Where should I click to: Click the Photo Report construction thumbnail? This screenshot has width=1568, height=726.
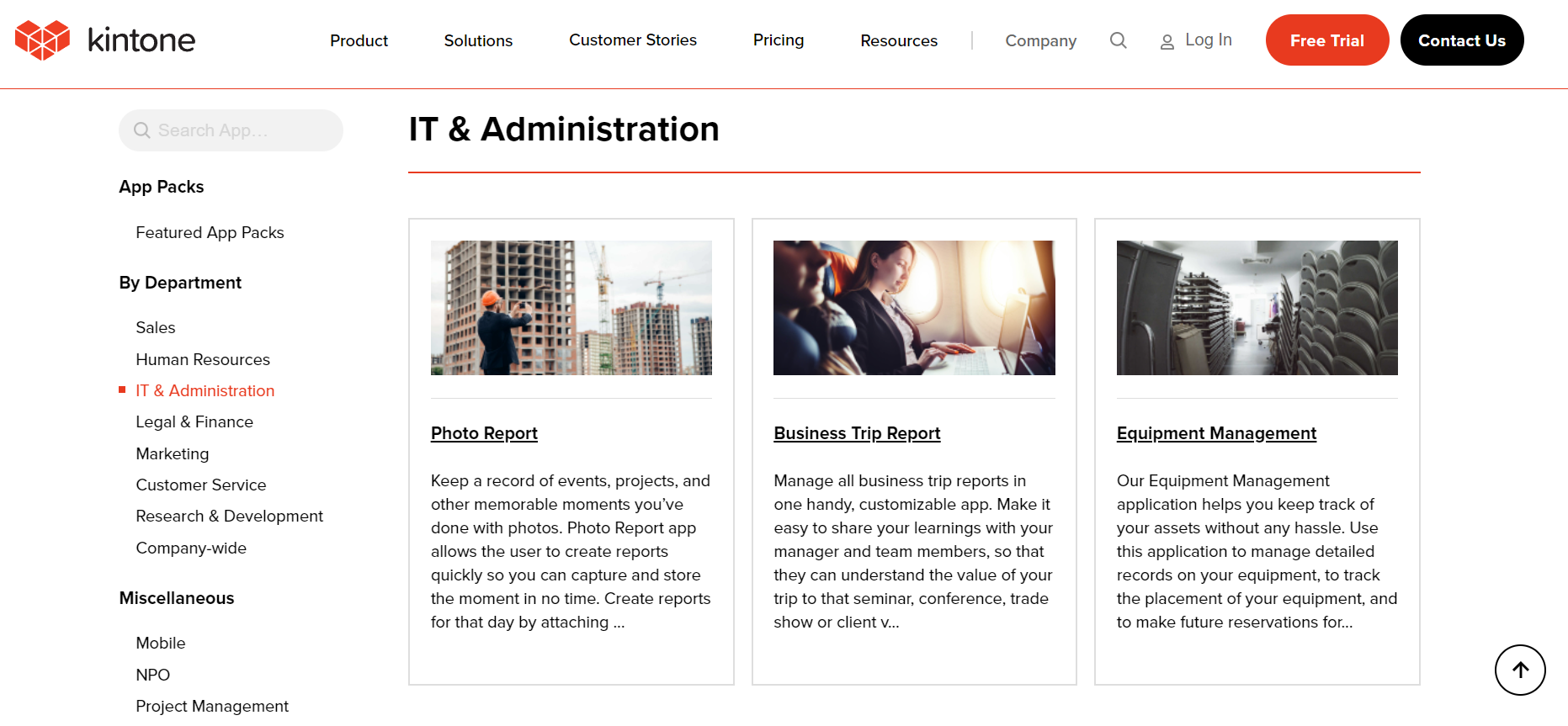[x=571, y=308]
